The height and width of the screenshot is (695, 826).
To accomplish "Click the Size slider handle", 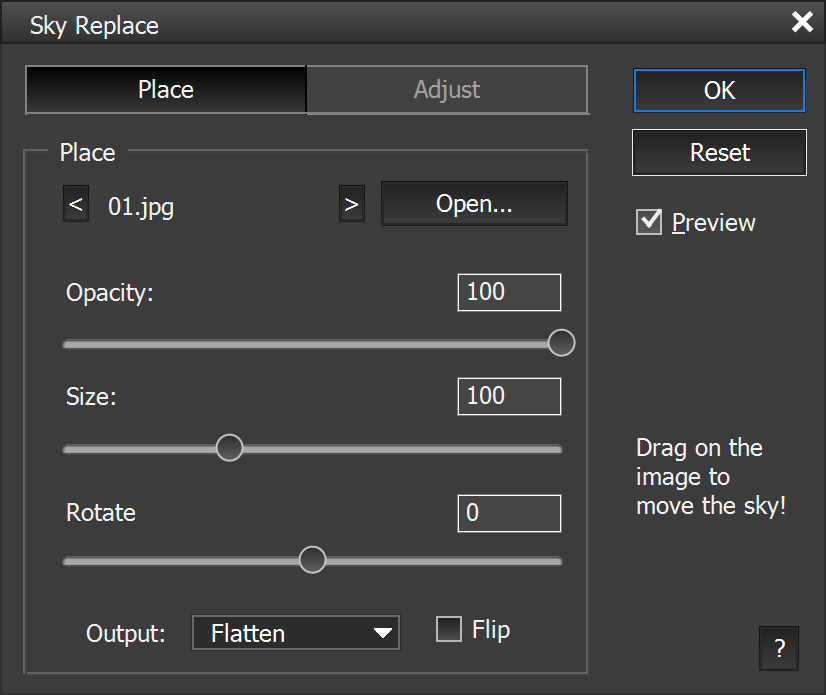I will 230,448.
